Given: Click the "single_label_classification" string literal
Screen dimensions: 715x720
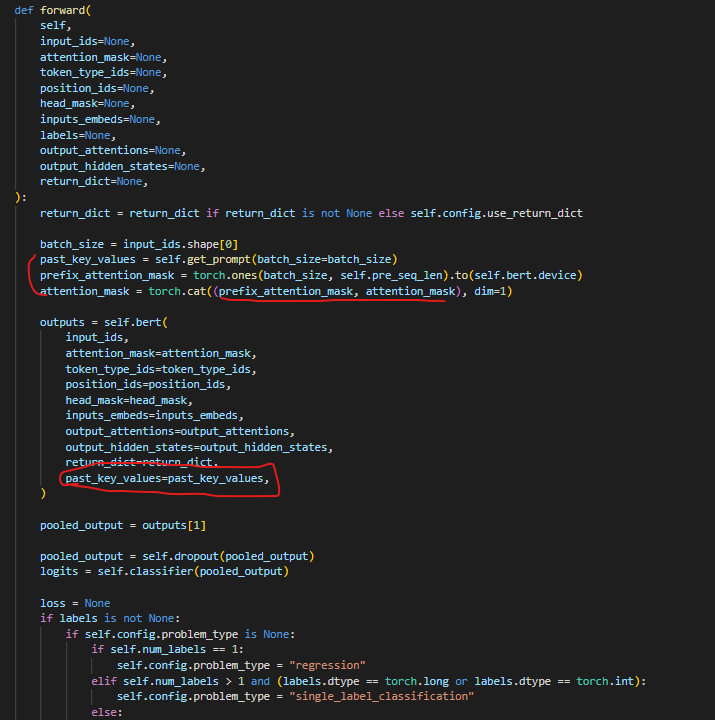Looking at the screenshot, I should pyautogui.click(x=382, y=697).
